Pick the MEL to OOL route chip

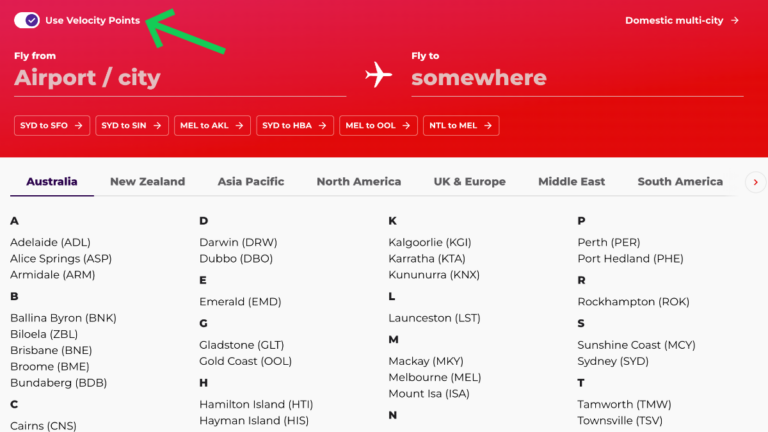(378, 126)
